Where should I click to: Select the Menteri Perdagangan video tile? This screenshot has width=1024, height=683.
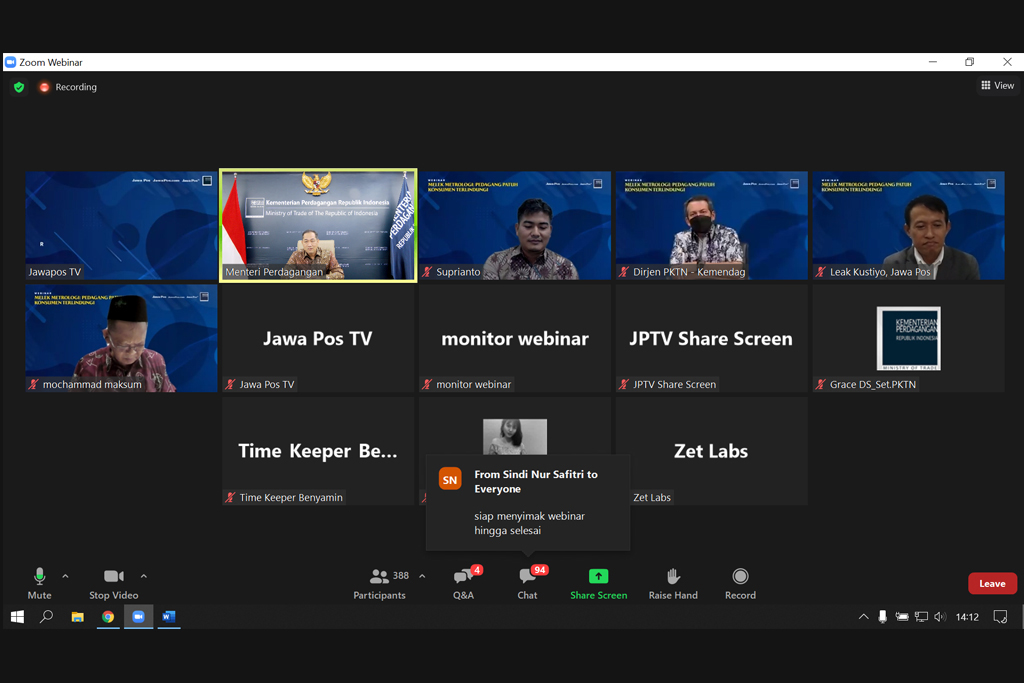[x=318, y=225]
